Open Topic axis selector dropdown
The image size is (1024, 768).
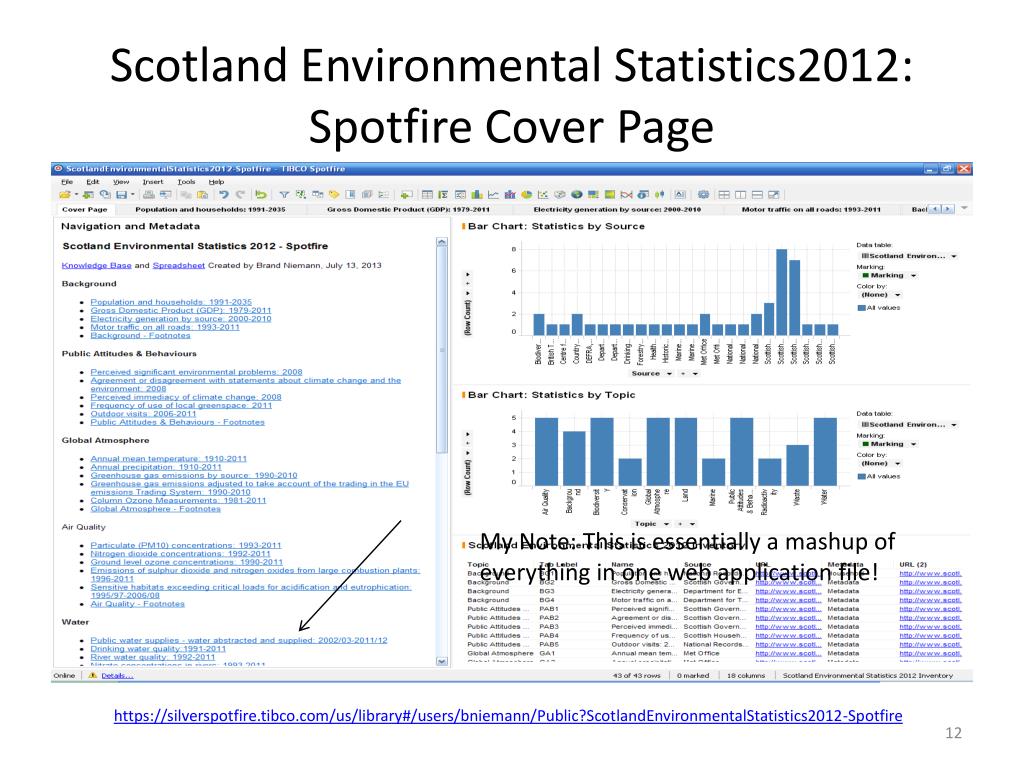pos(666,524)
